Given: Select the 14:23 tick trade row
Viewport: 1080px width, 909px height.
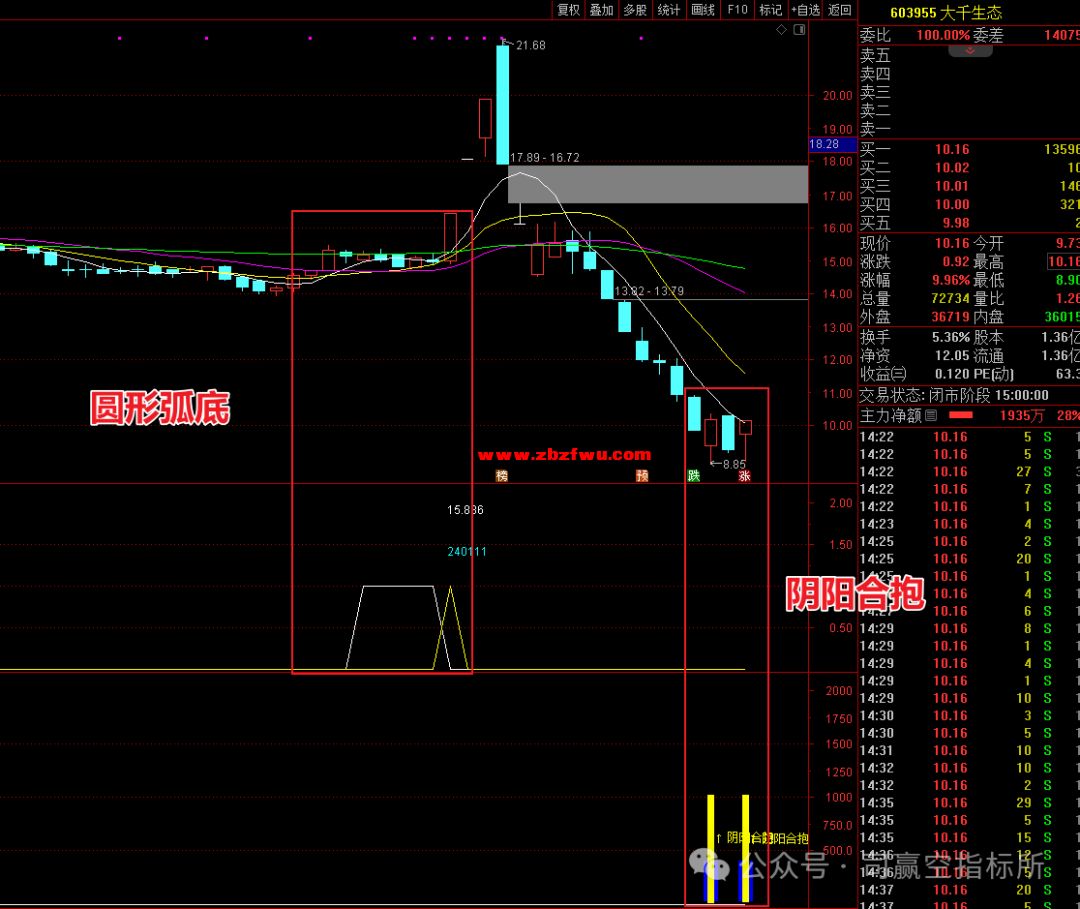Looking at the screenshot, I should point(968,524).
